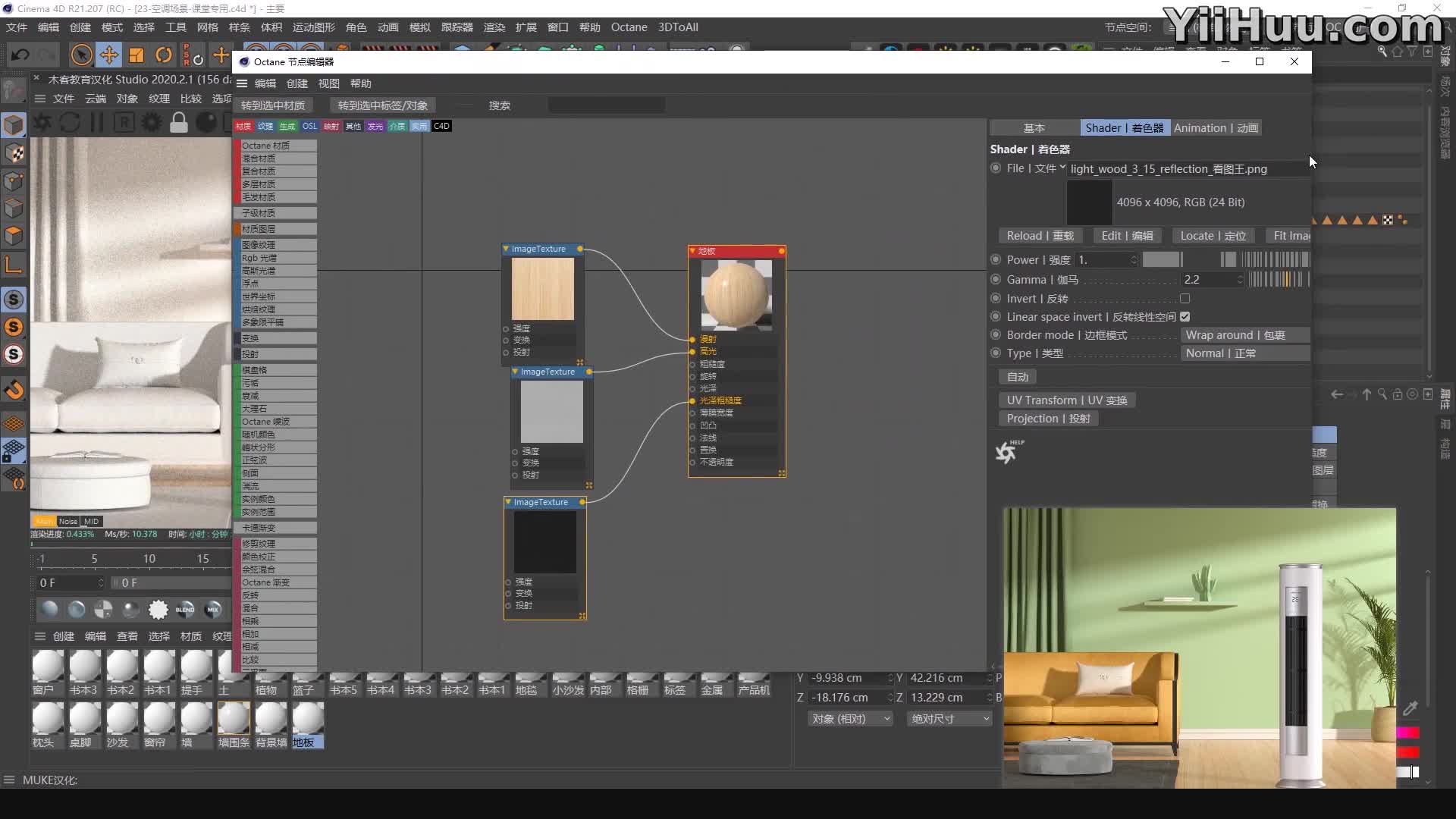Image resolution: width=1456 pixels, height=819 pixels.
Task: Select the 地板 material thumbnail
Action: (308, 718)
